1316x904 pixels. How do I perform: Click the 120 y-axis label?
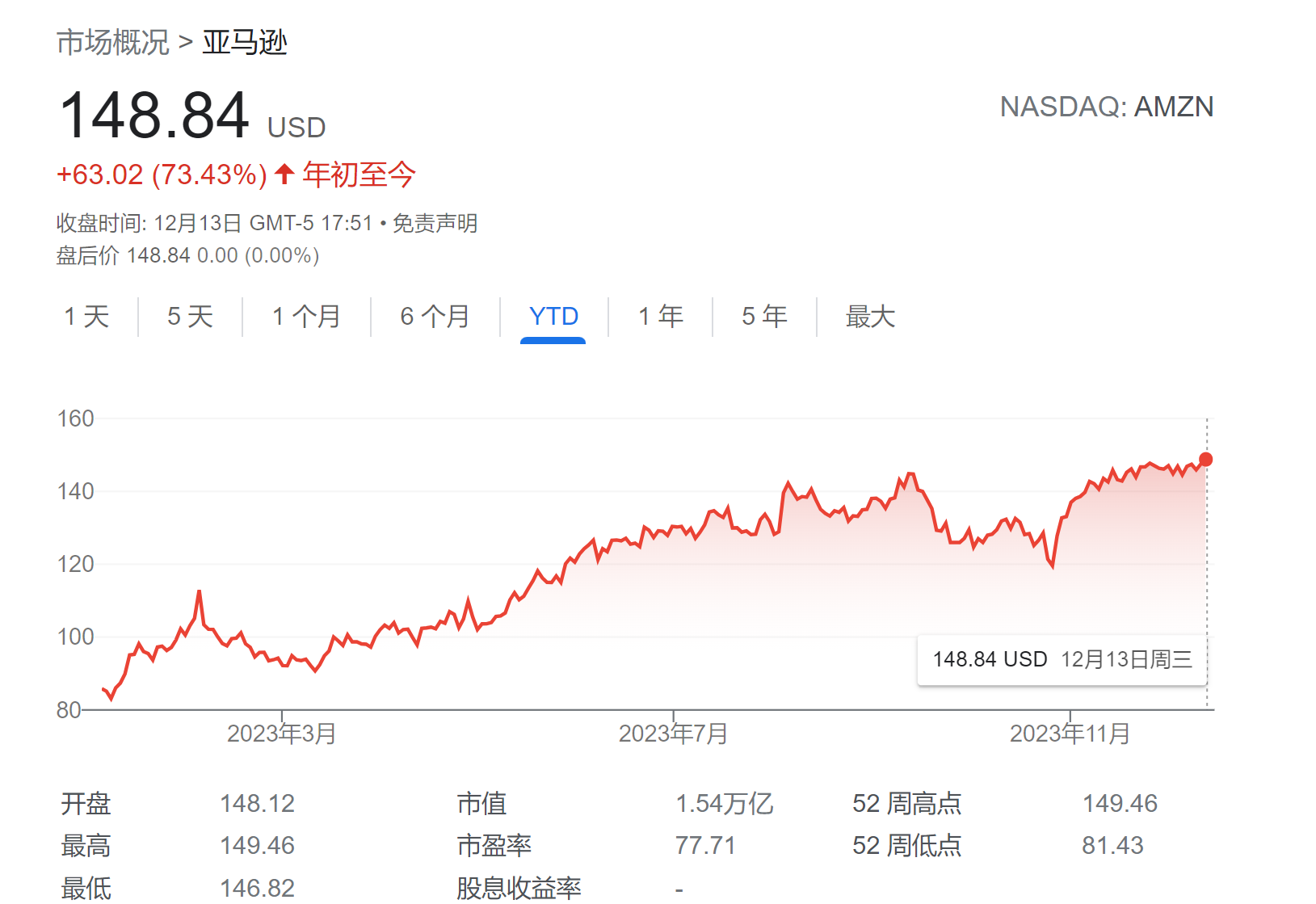pos(75,564)
